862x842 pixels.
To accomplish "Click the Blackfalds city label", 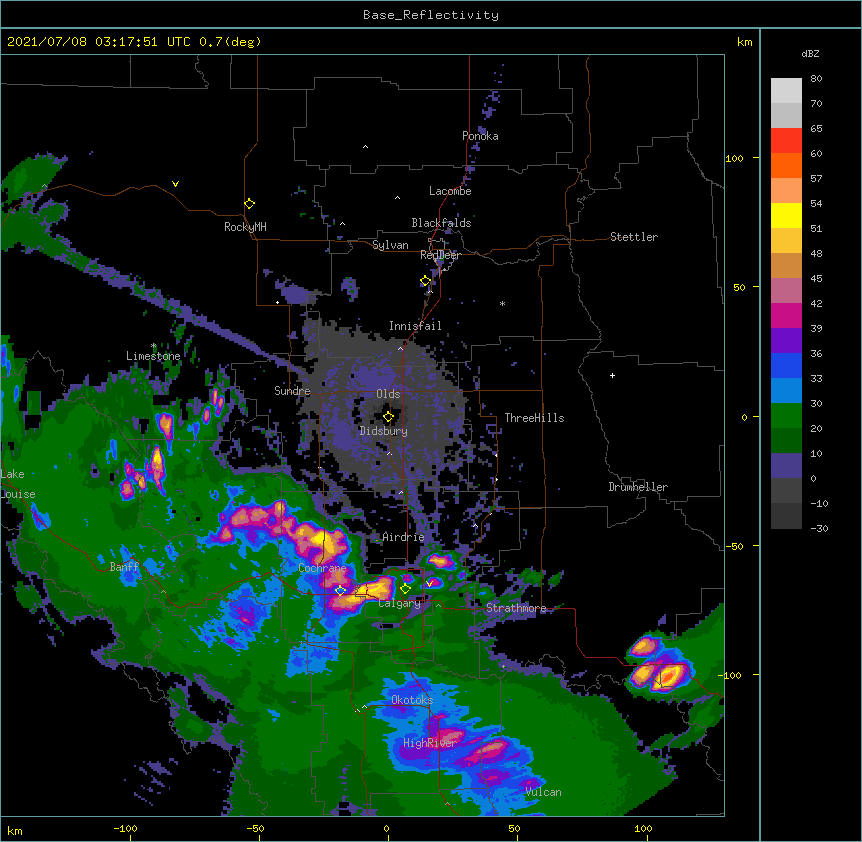I will (441, 223).
